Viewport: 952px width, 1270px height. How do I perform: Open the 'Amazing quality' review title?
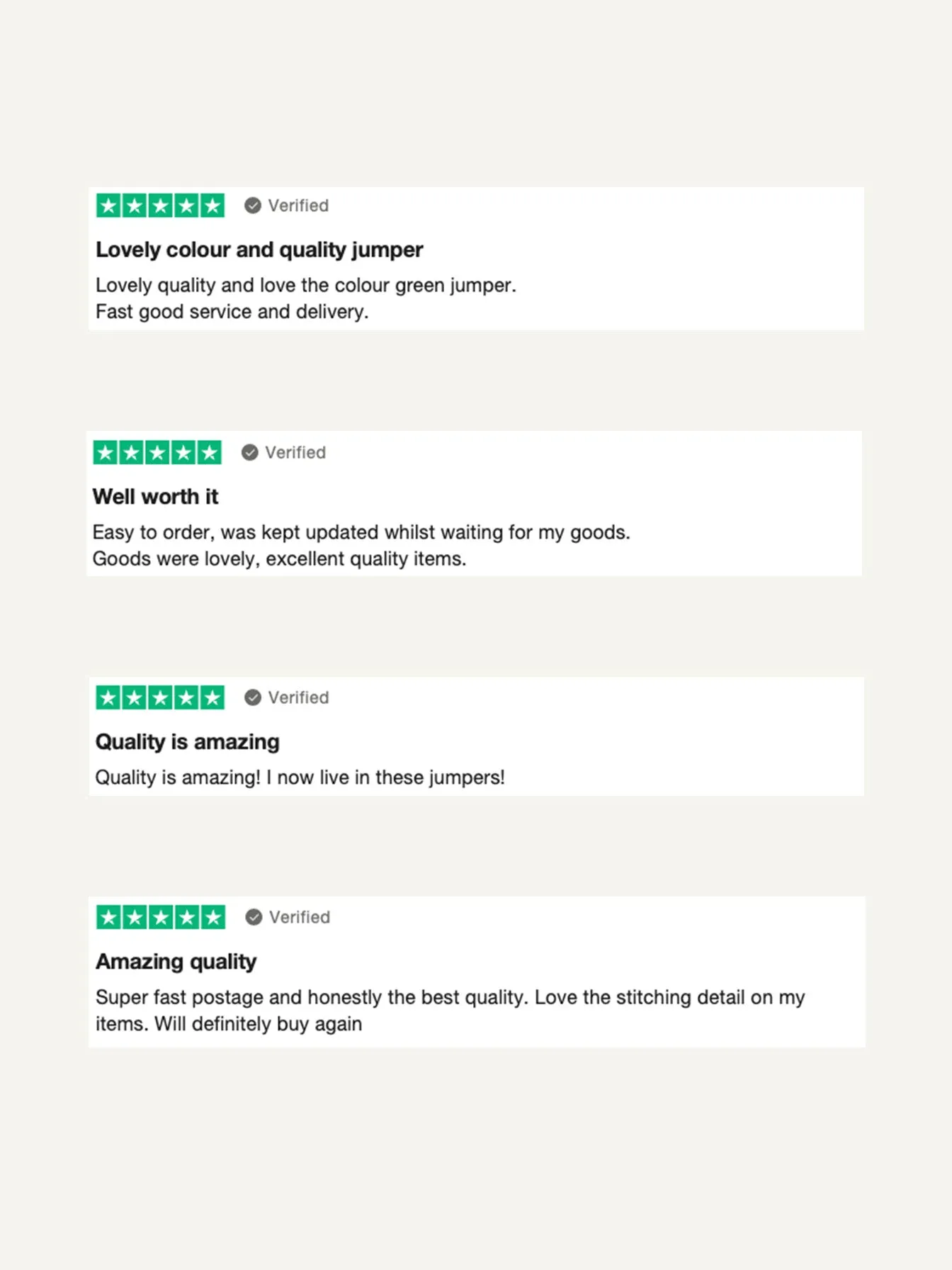pyautogui.click(x=176, y=962)
